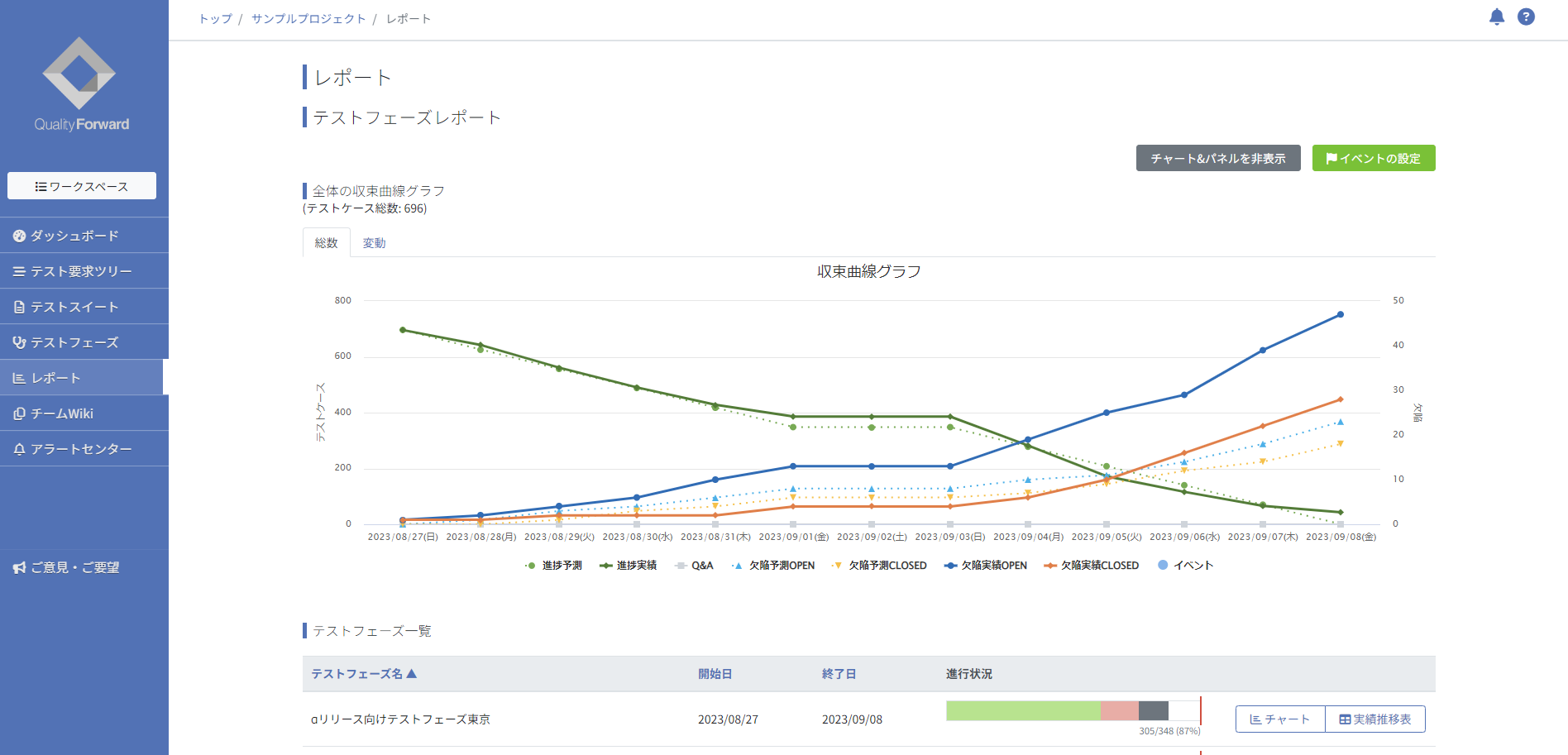The image size is (1568, 755).
Task: Click the 欠陥実績CLOSED point at 2023/09/08
Action: click(x=1341, y=399)
